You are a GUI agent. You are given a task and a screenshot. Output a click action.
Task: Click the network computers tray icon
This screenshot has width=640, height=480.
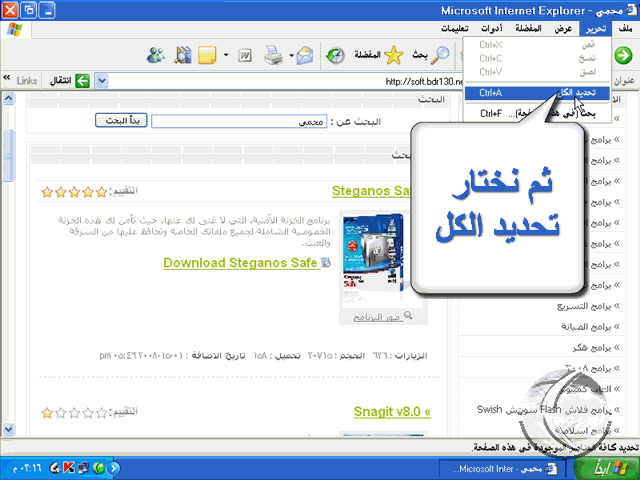84,468
